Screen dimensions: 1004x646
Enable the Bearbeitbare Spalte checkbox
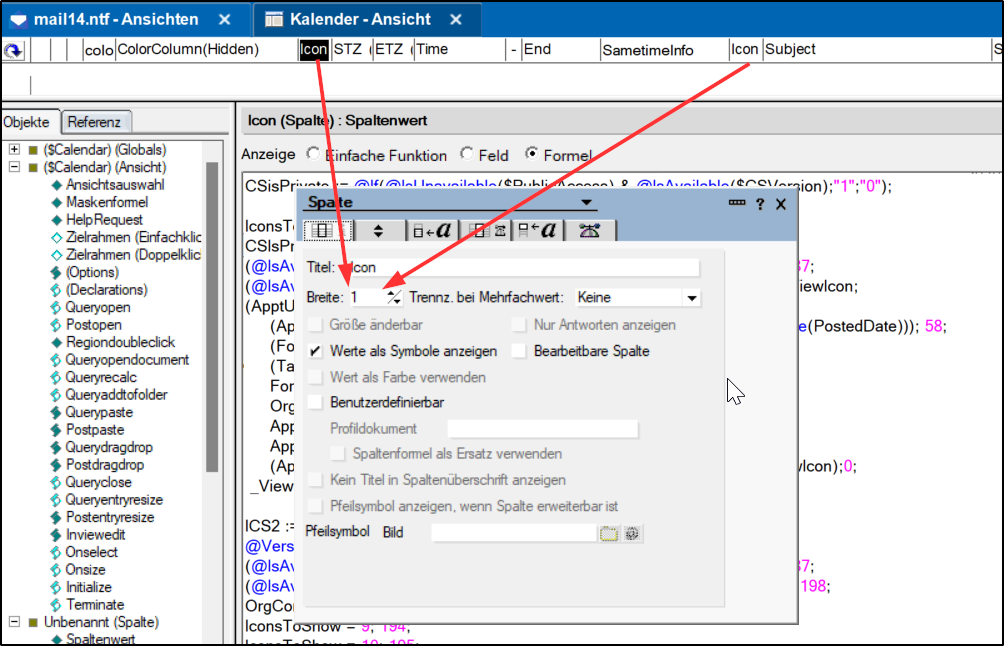coord(518,351)
